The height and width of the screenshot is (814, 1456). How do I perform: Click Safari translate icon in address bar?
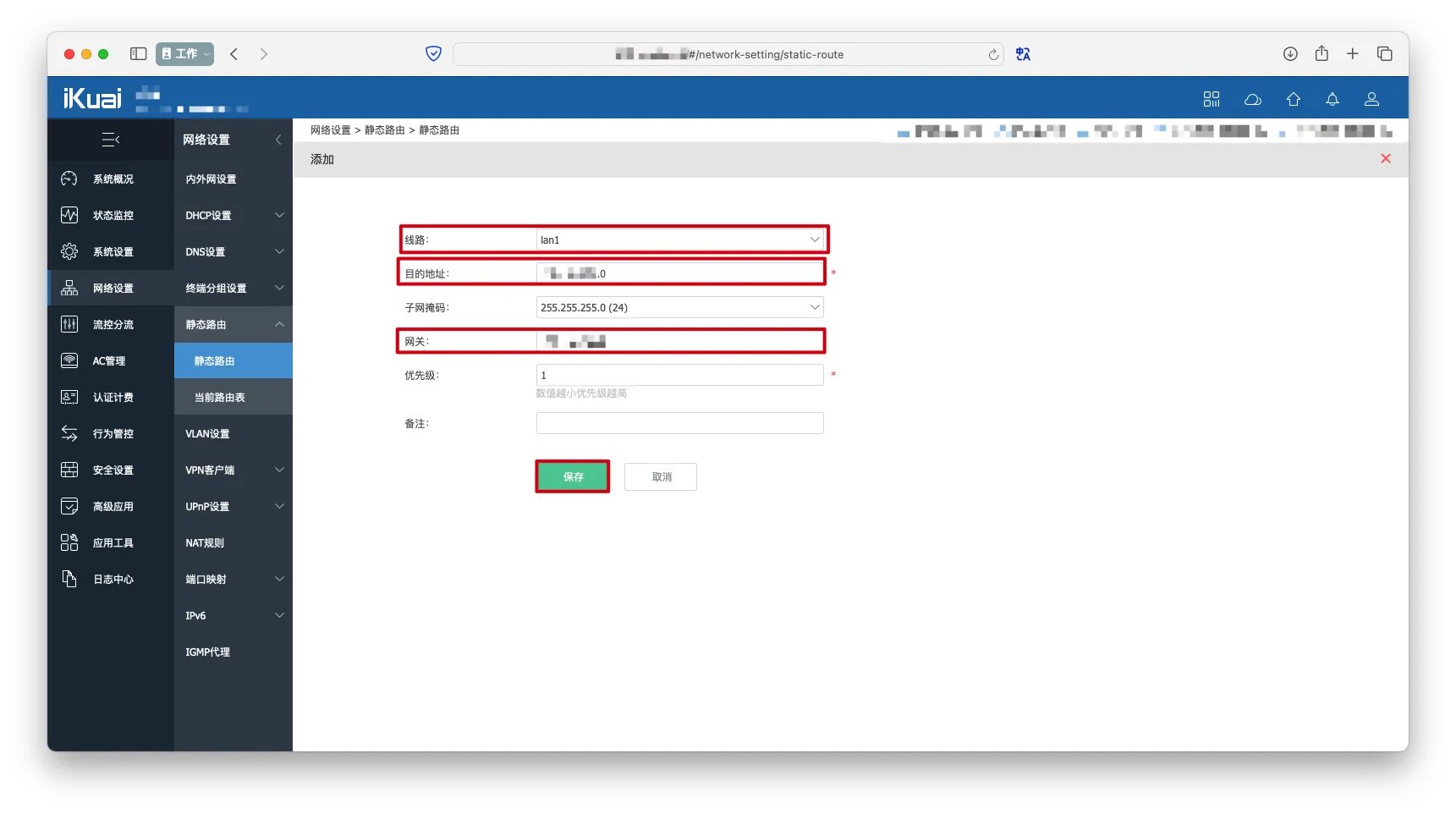[x=1023, y=54]
